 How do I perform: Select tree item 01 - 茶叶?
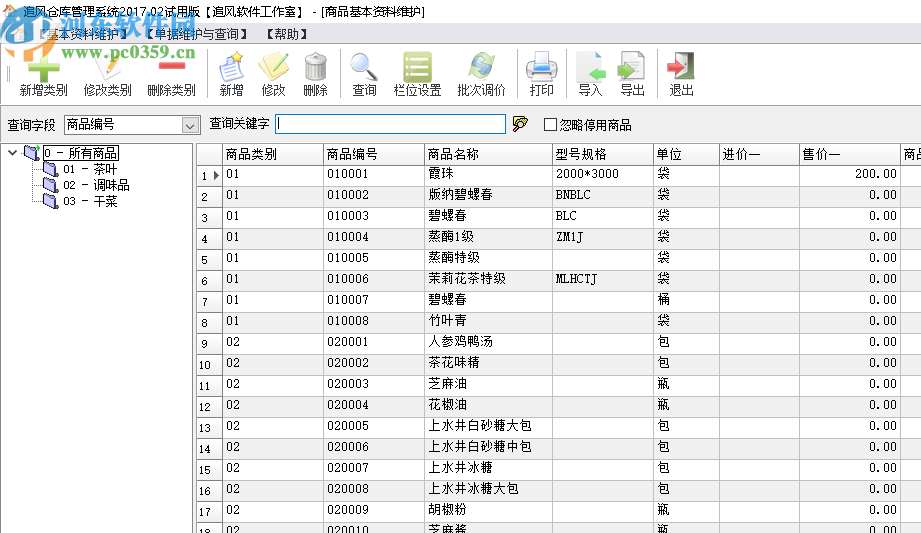tap(90, 169)
